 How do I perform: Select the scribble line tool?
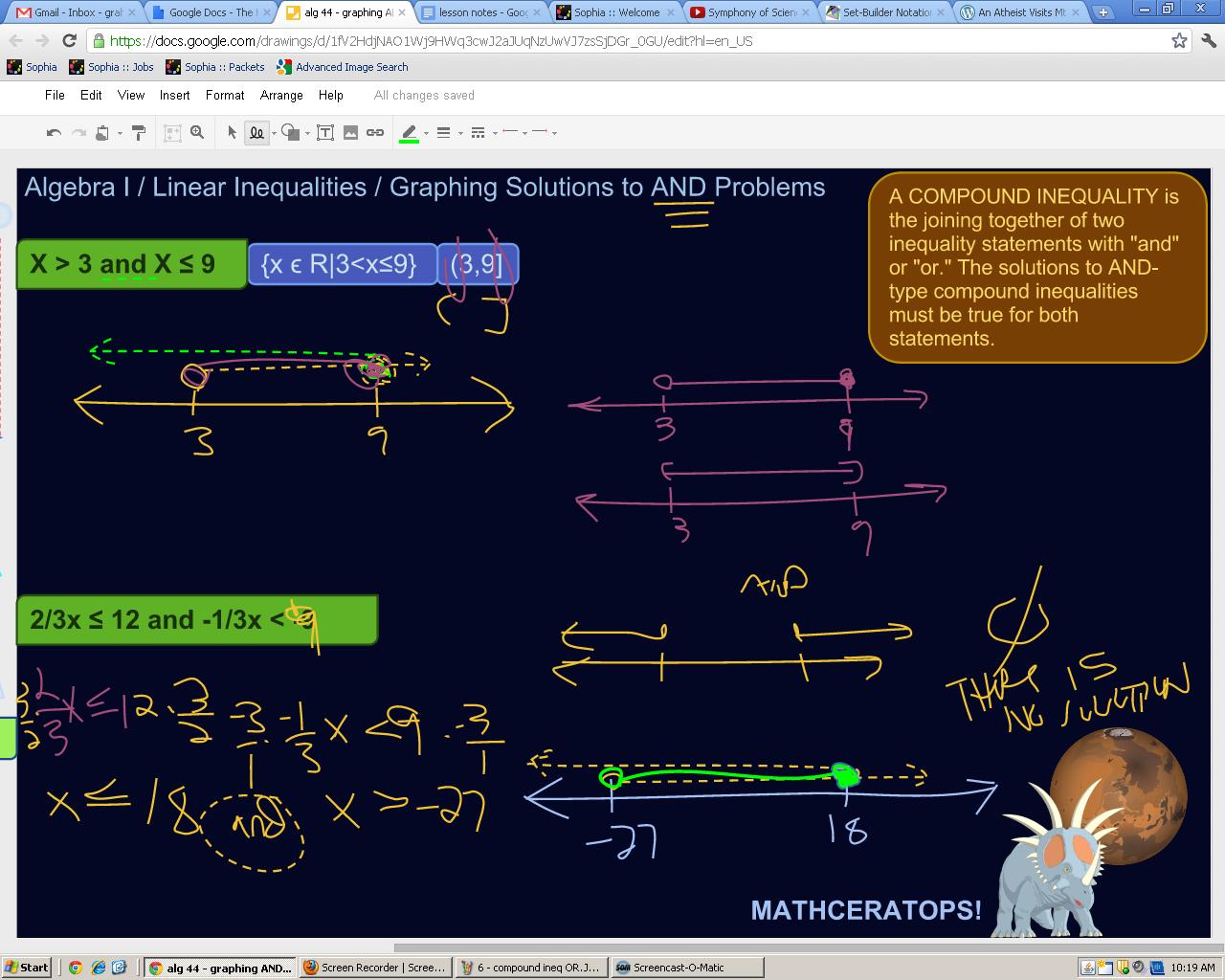pyautogui.click(x=256, y=133)
